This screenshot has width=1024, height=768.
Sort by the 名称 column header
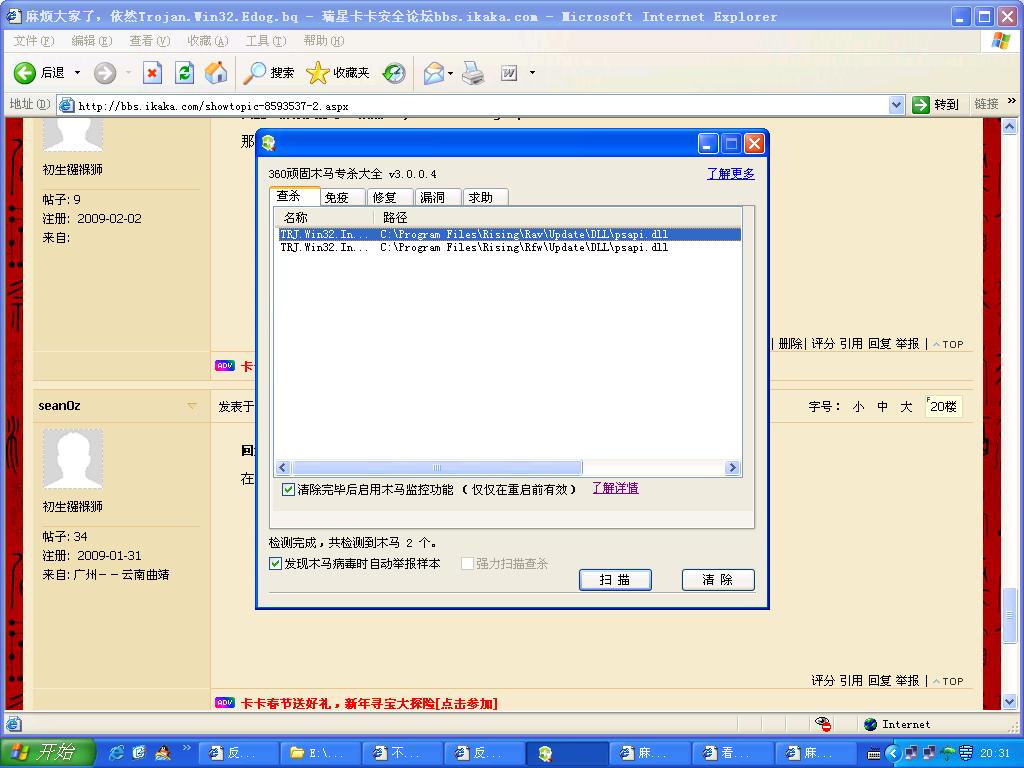click(324, 217)
